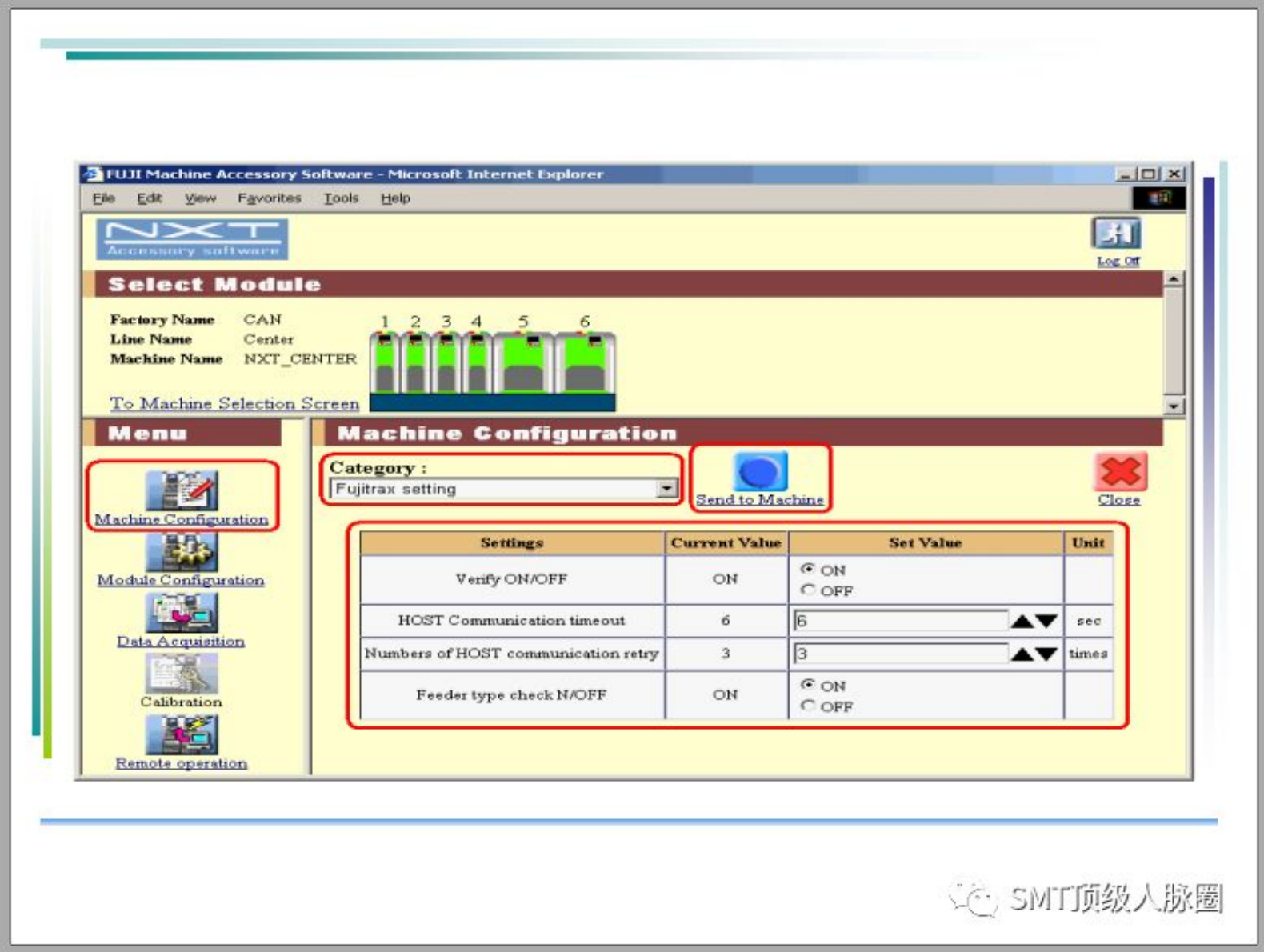
Task: Click the HOST Communication timeout setting name
Action: (511, 621)
